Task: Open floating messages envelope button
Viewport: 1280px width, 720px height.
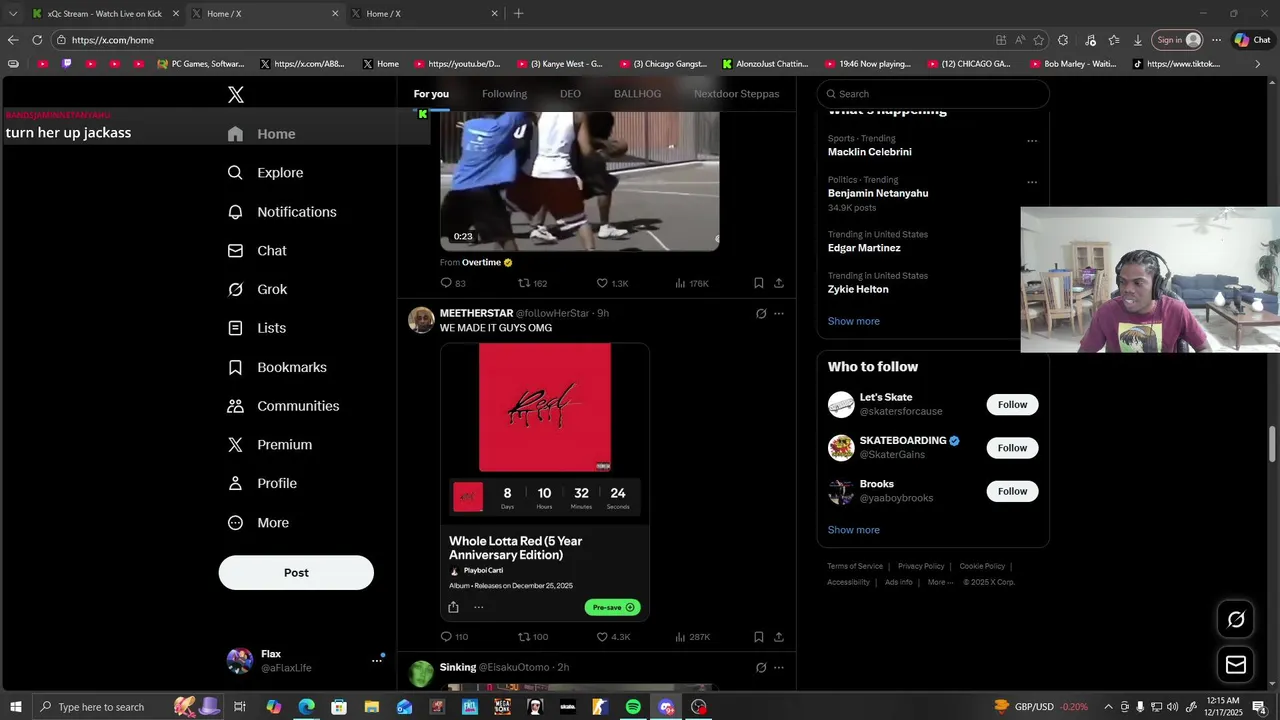Action: coord(1236,665)
